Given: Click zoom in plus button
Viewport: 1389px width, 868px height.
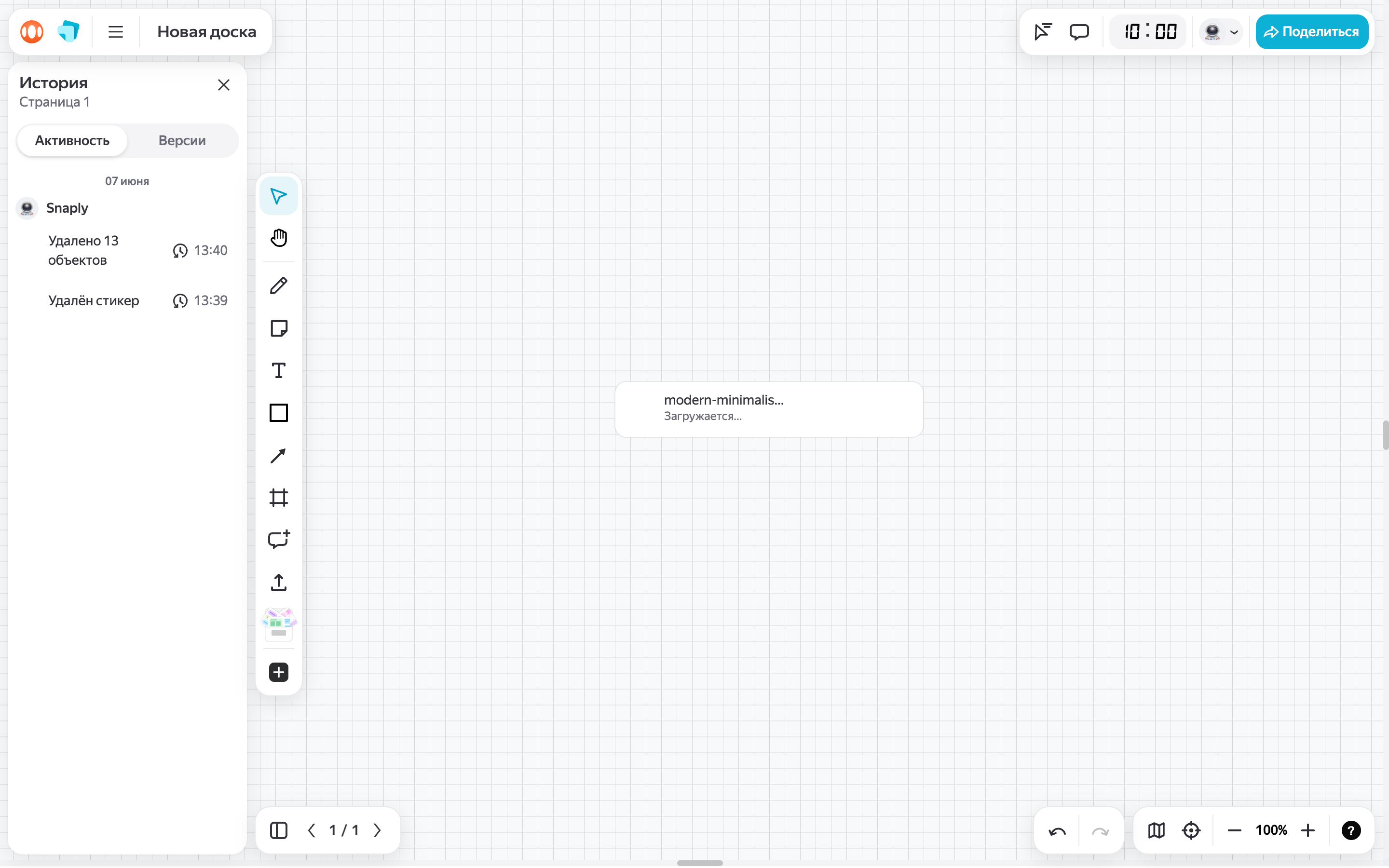Looking at the screenshot, I should pyautogui.click(x=1308, y=831).
